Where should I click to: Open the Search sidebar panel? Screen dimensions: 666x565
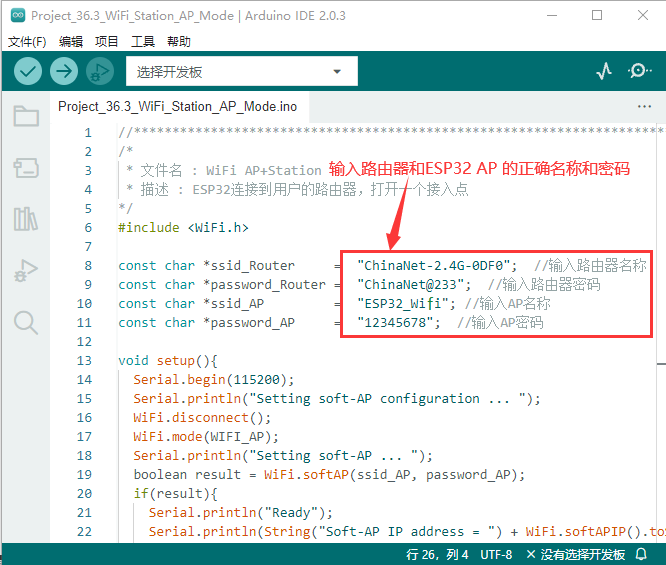(26, 322)
